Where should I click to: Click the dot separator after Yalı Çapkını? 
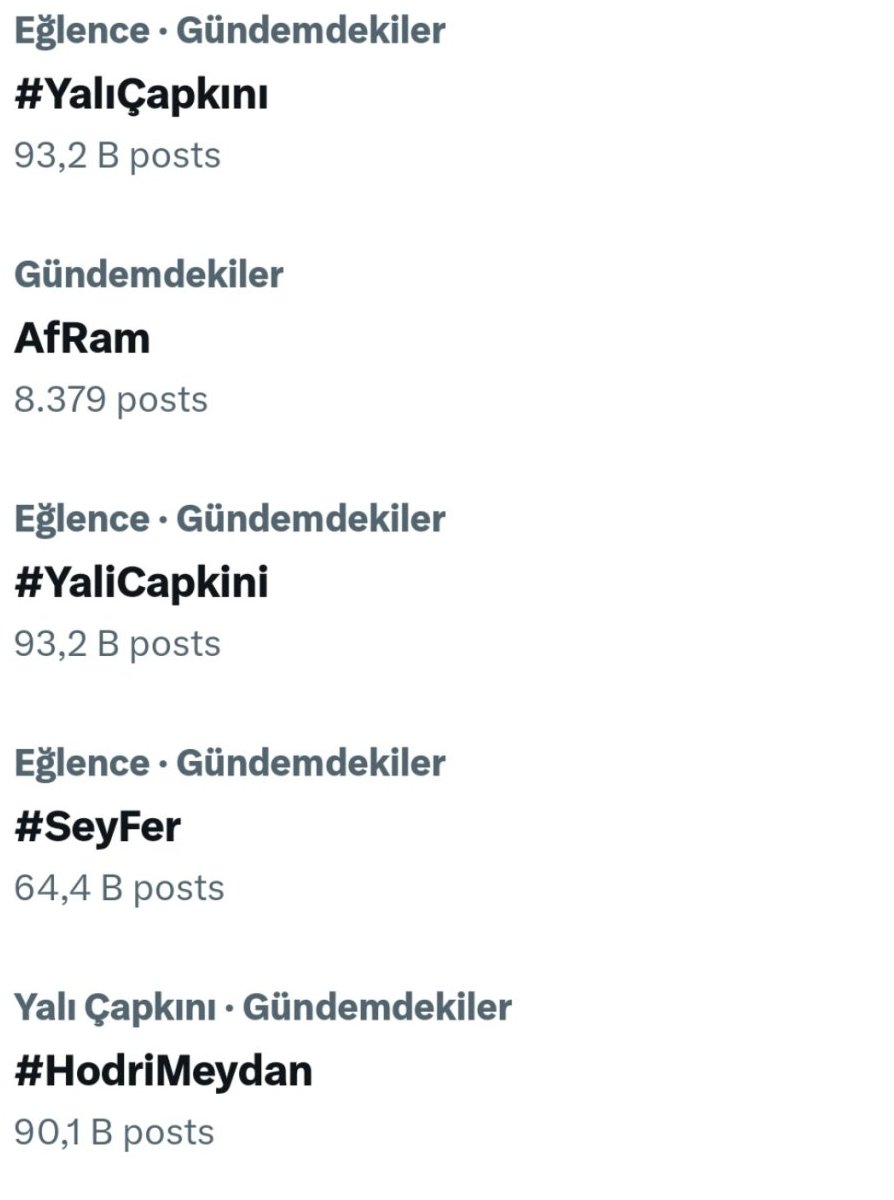tap(229, 1008)
